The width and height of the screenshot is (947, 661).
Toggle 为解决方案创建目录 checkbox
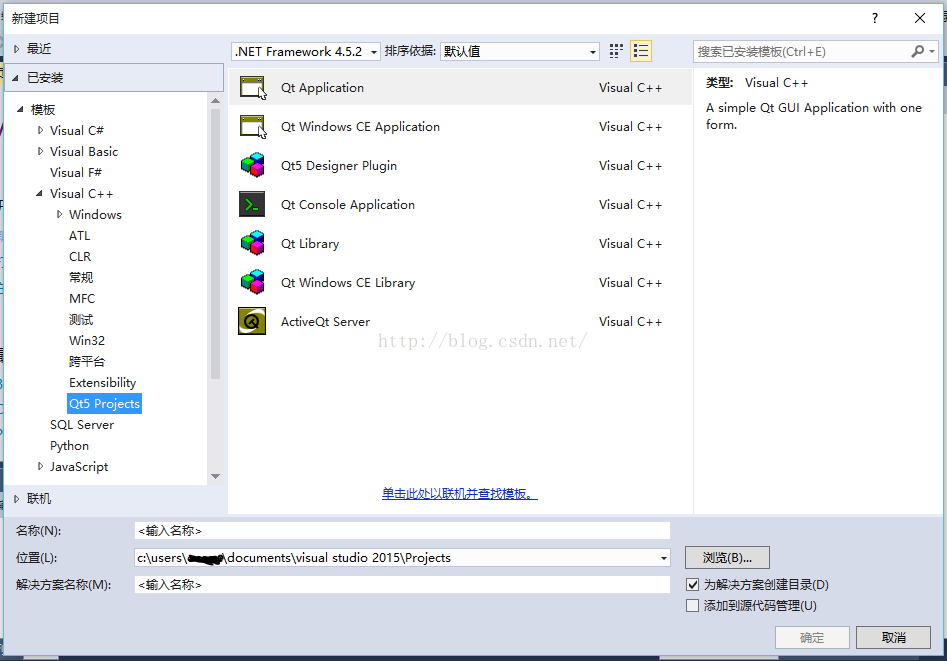(693, 585)
